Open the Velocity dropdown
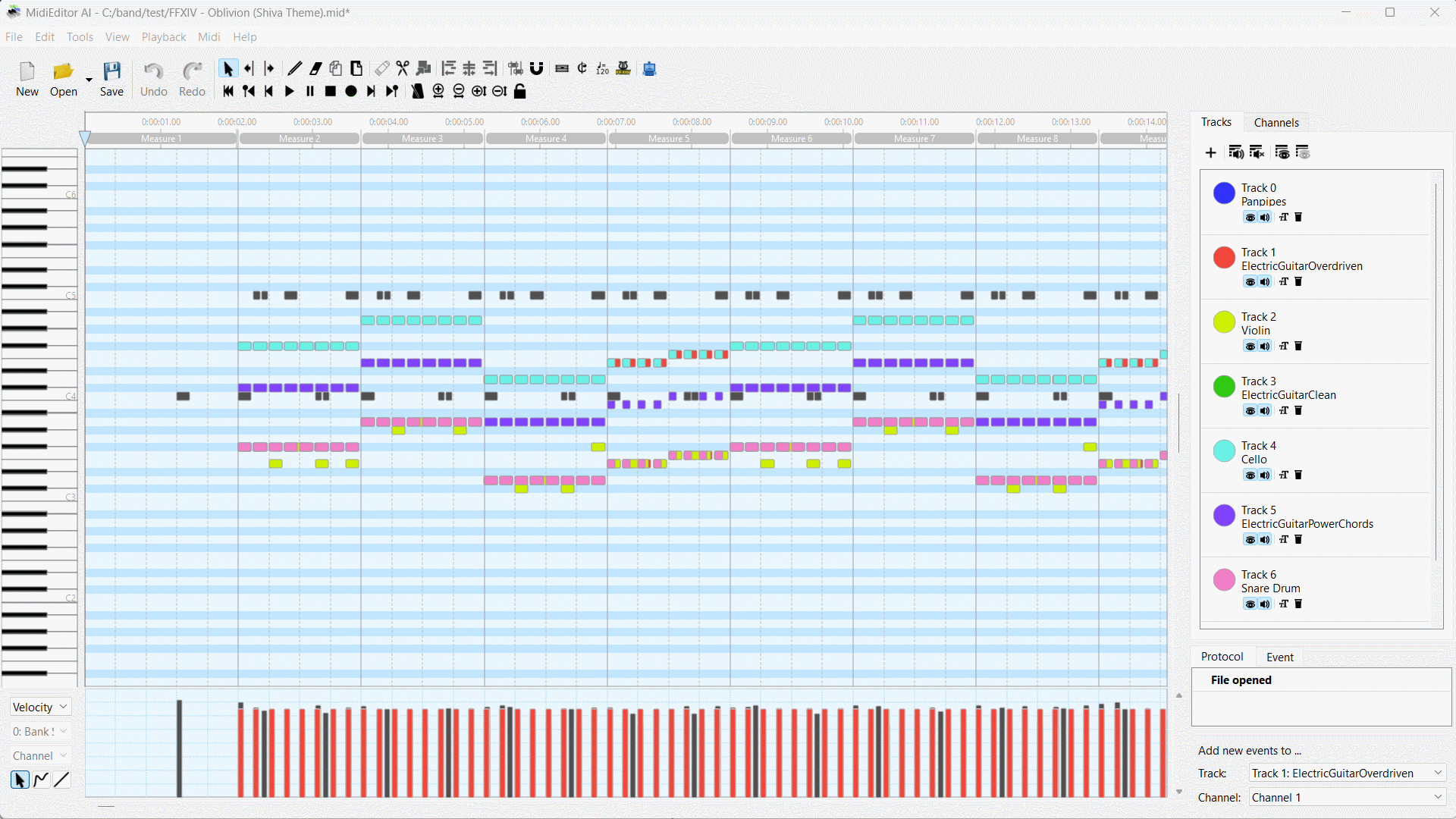The height and width of the screenshot is (819, 1456). pos(40,707)
